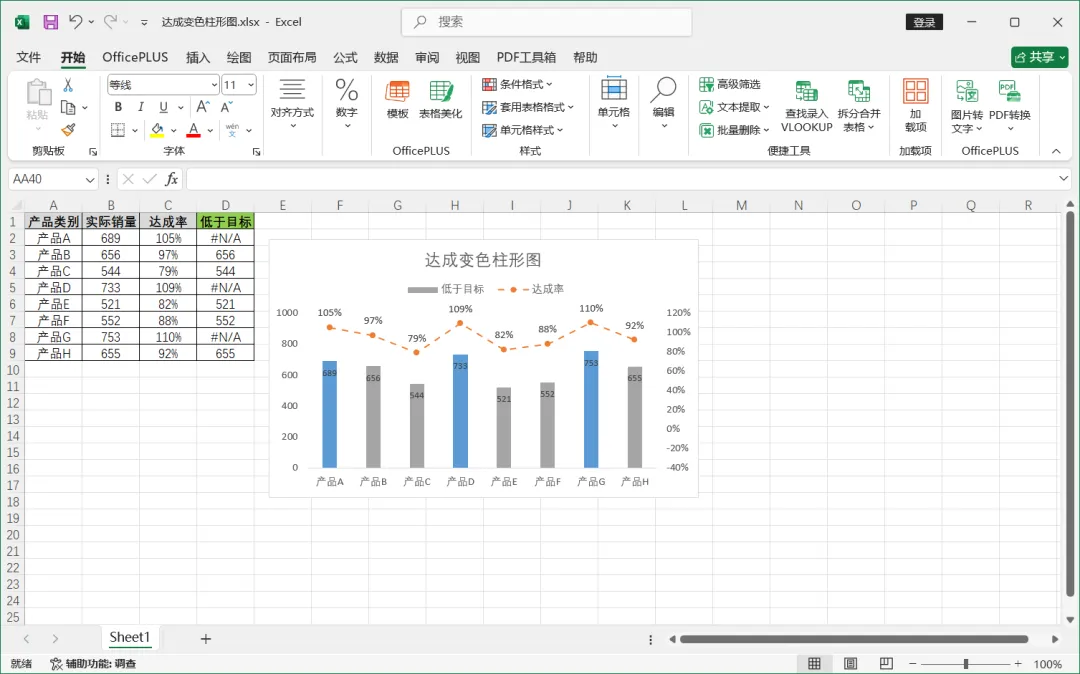Toggle Italic formatting
The height and width of the screenshot is (674, 1080).
(141, 107)
